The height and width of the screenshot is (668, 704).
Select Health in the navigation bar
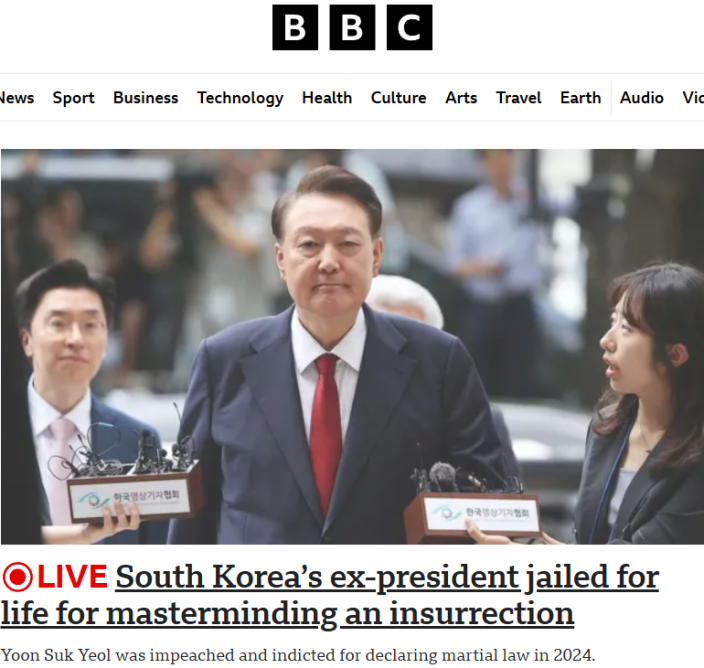pyautogui.click(x=327, y=98)
